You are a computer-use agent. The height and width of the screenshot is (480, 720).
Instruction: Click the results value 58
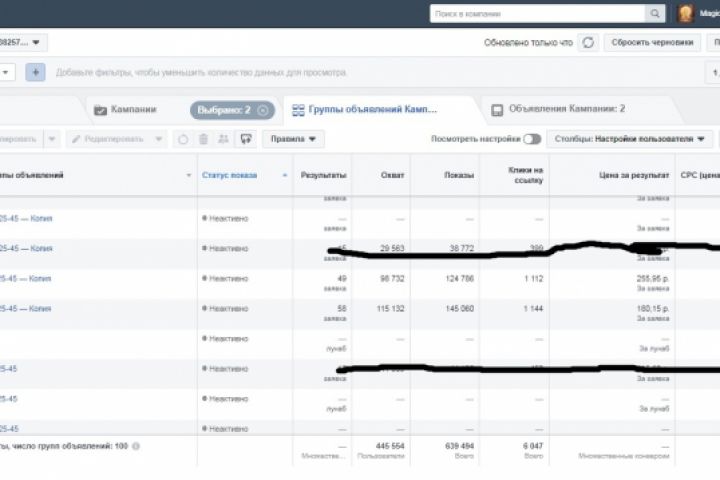[x=342, y=309]
